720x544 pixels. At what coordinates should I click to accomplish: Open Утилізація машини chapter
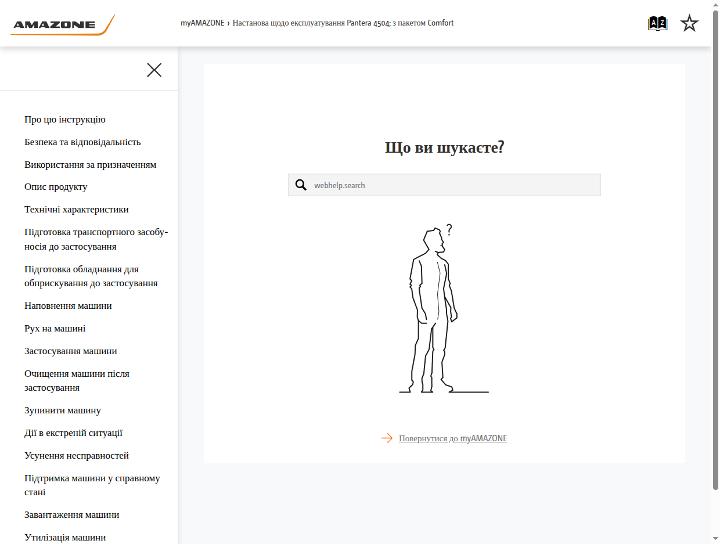[x=65, y=537]
